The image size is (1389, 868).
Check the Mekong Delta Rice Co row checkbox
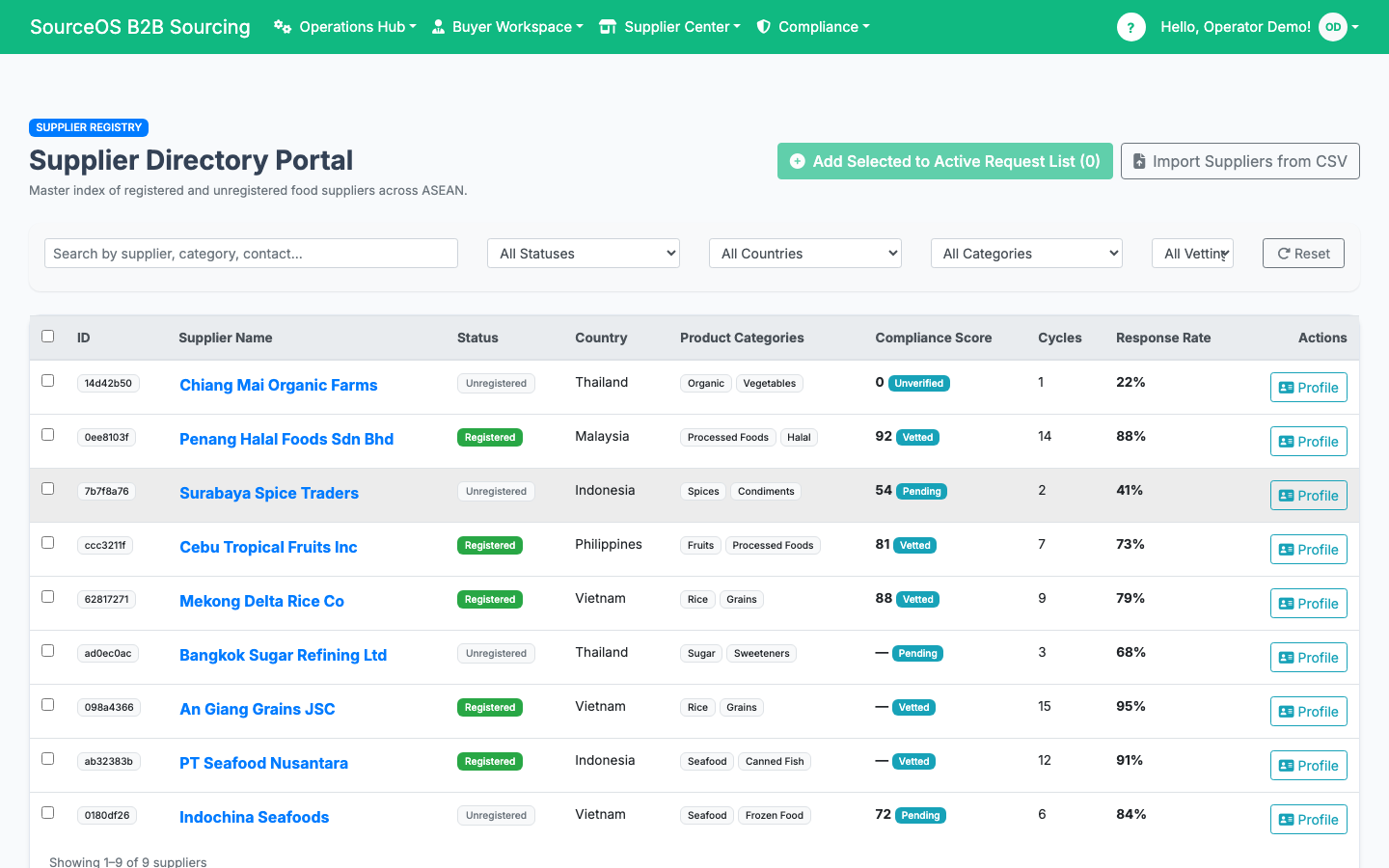(x=47, y=597)
